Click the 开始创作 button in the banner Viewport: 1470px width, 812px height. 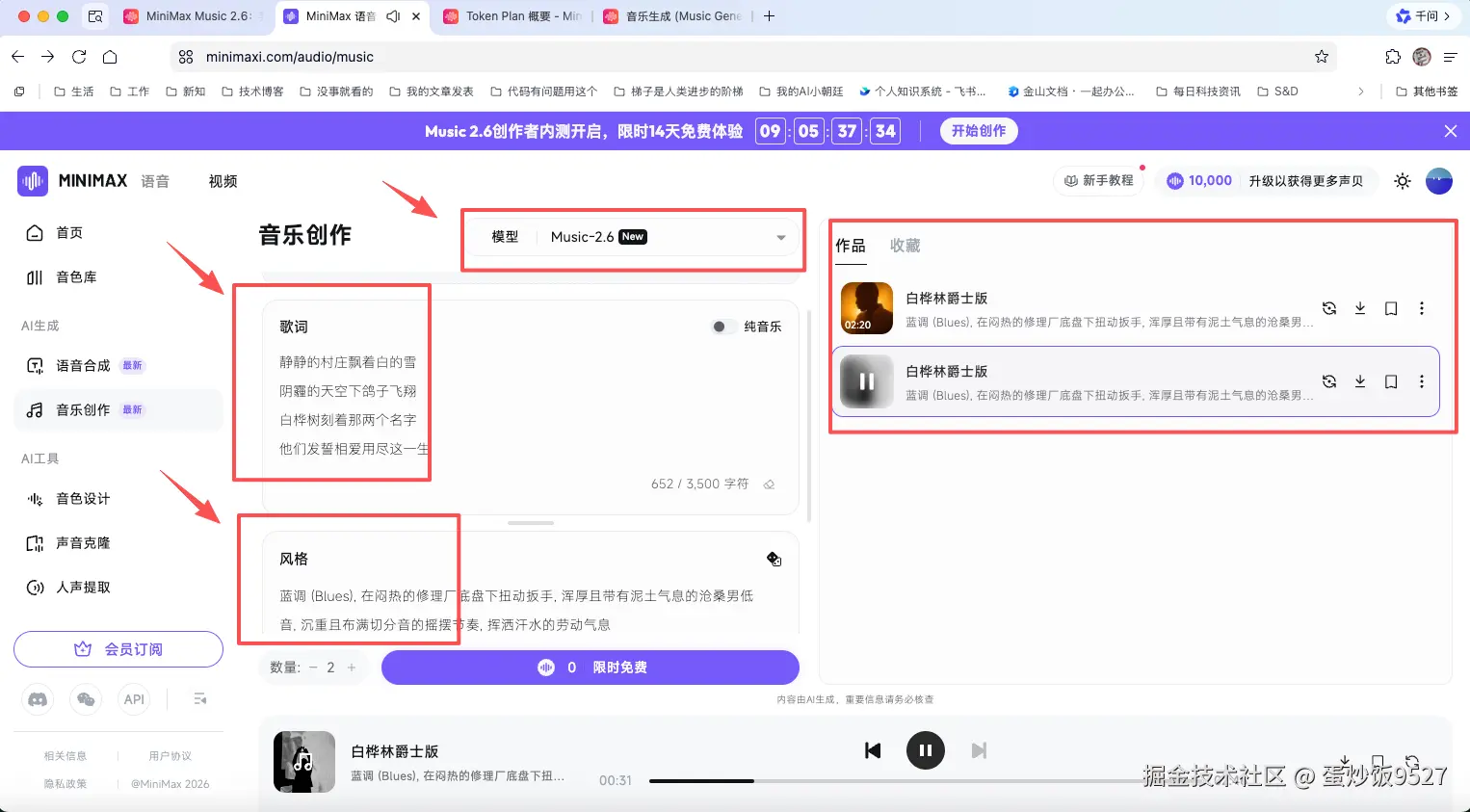(978, 130)
